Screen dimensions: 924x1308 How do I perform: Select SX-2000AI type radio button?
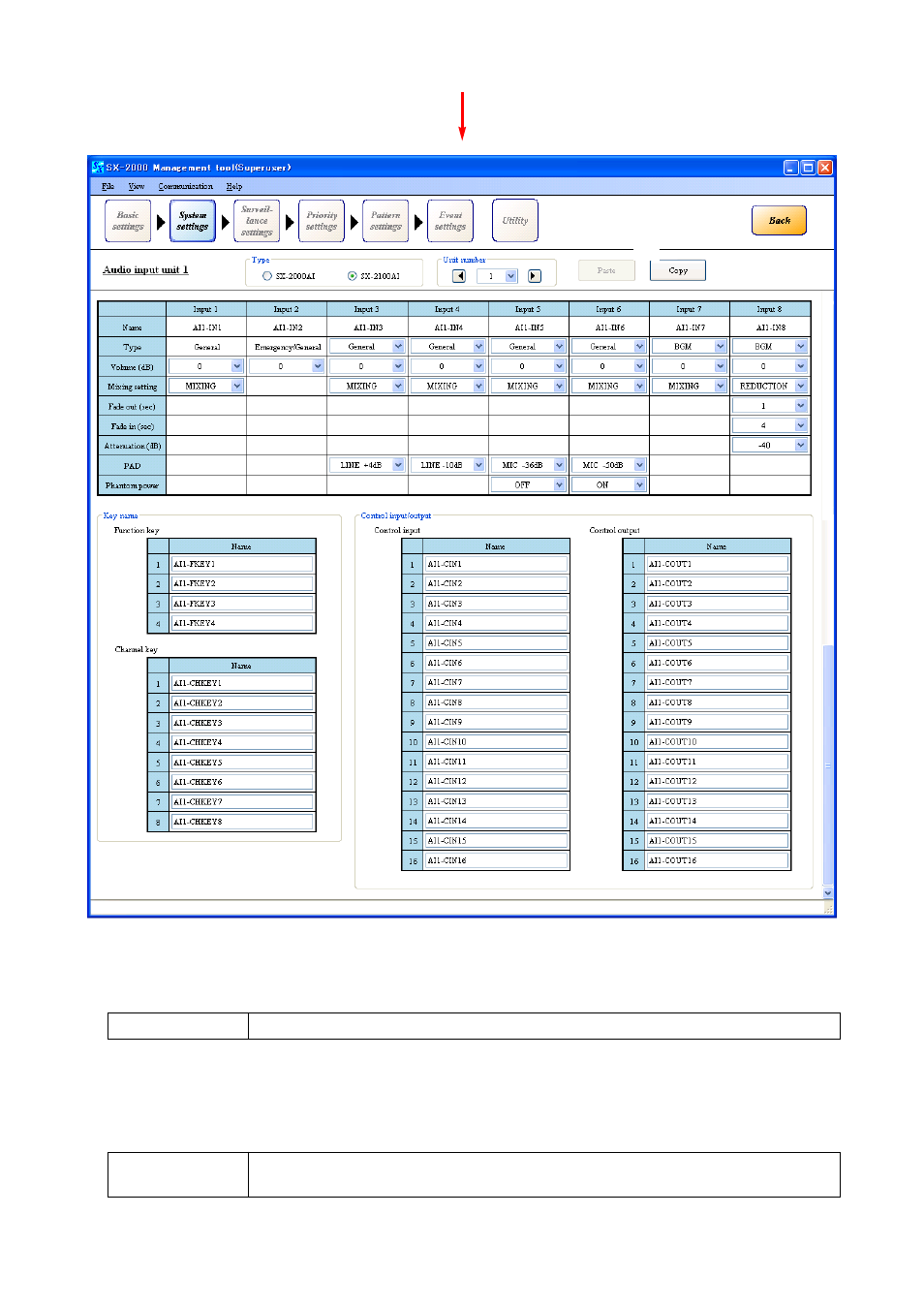[267, 276]
